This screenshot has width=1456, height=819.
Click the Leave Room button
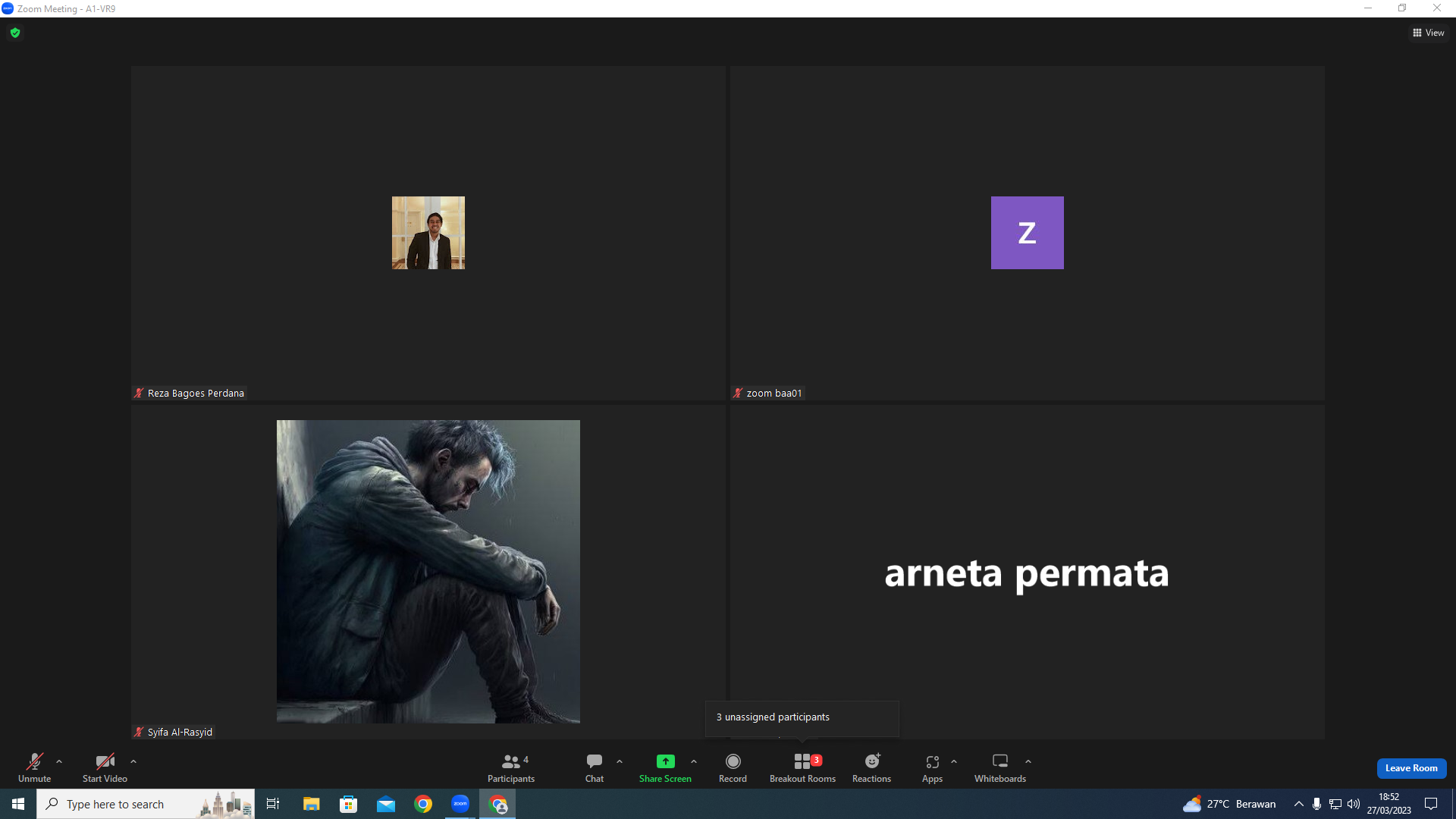[1411, 768]
